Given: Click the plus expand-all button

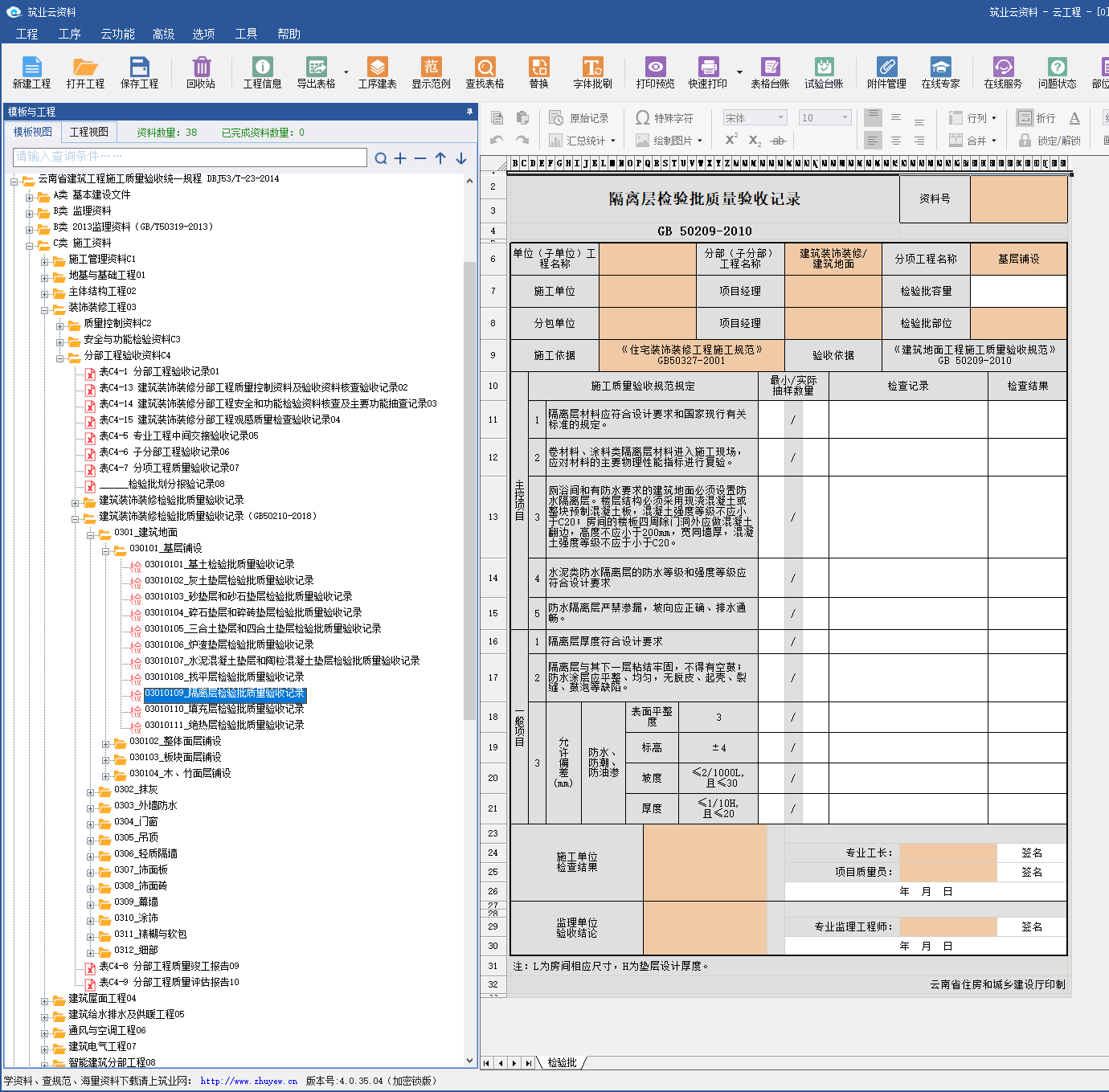Looking at the screenshot, I should point(400,158).
